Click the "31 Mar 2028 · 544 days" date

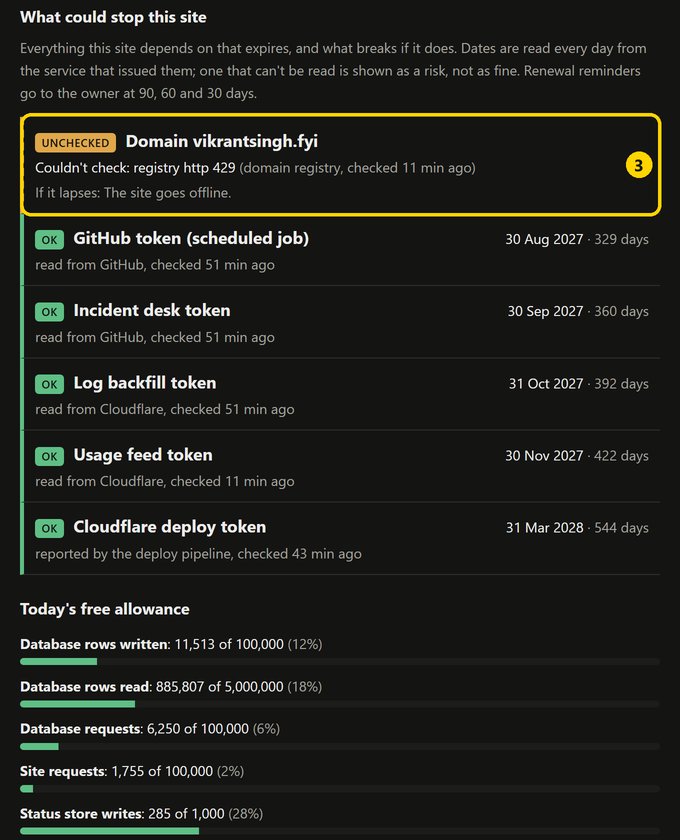(577, 528)
